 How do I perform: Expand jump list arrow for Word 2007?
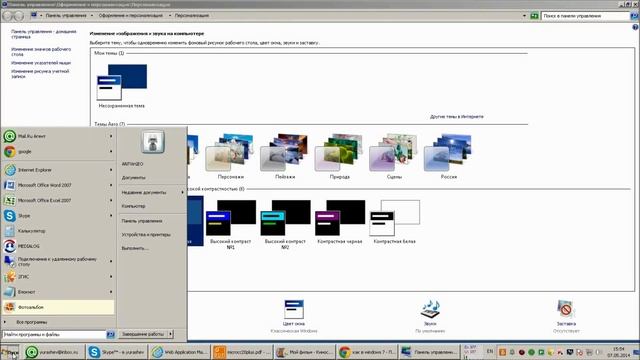(111, 185)
